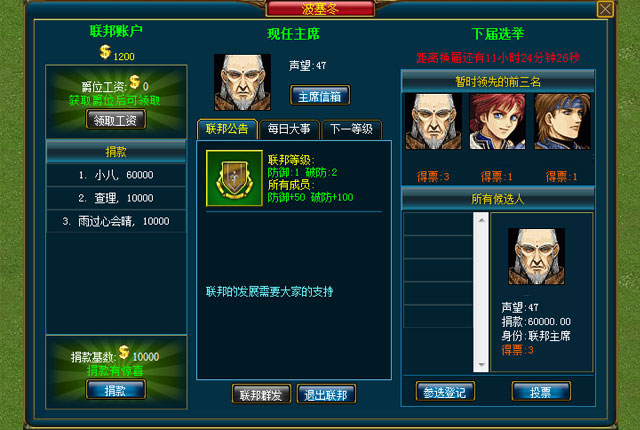
Task: Switch to the 每日大事 tab
Action: [x=289, y=129]
